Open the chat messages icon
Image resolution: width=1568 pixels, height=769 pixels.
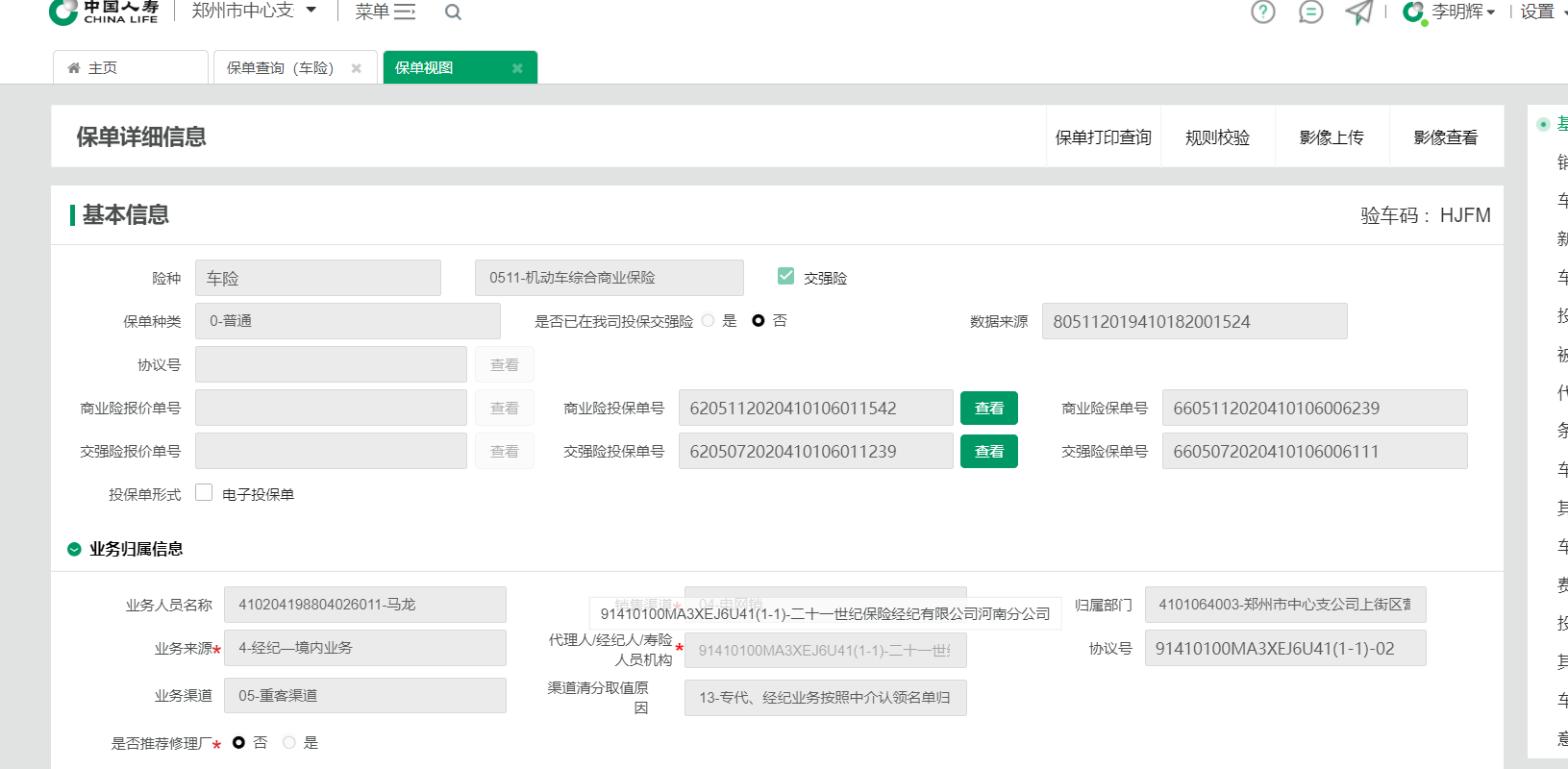tap(1310, 12)
